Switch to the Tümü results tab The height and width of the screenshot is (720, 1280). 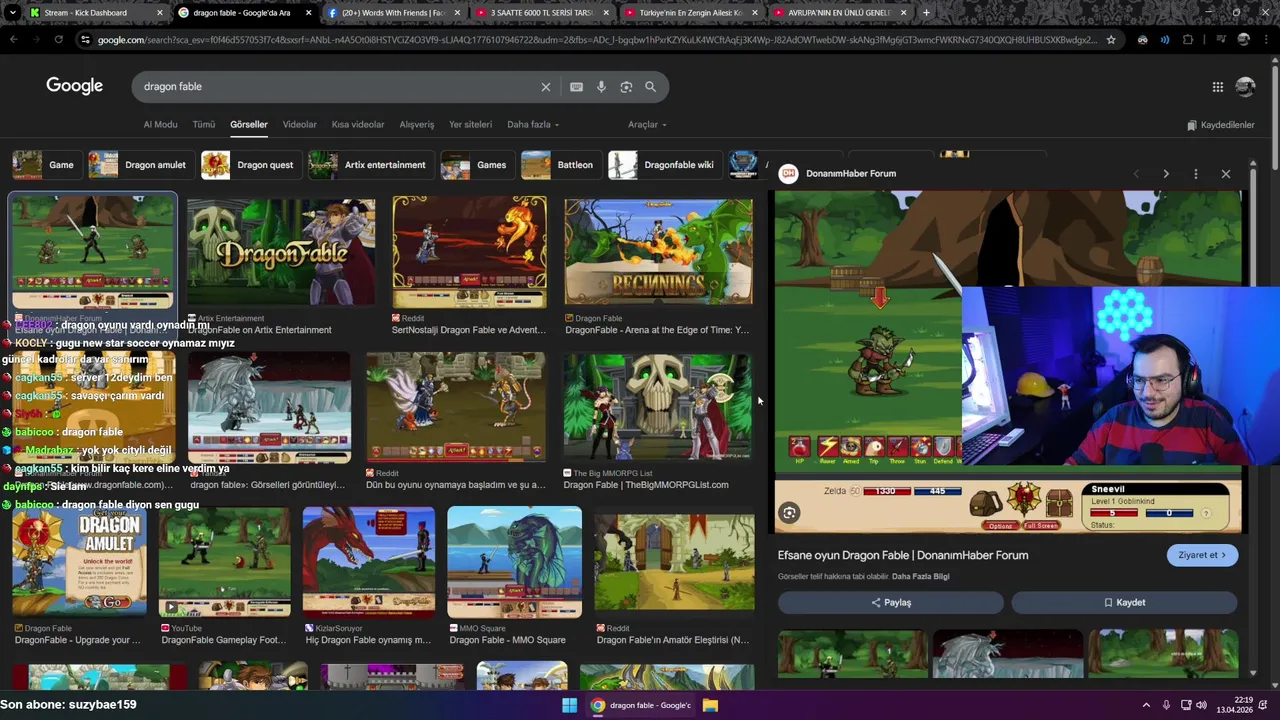[204, 125]
